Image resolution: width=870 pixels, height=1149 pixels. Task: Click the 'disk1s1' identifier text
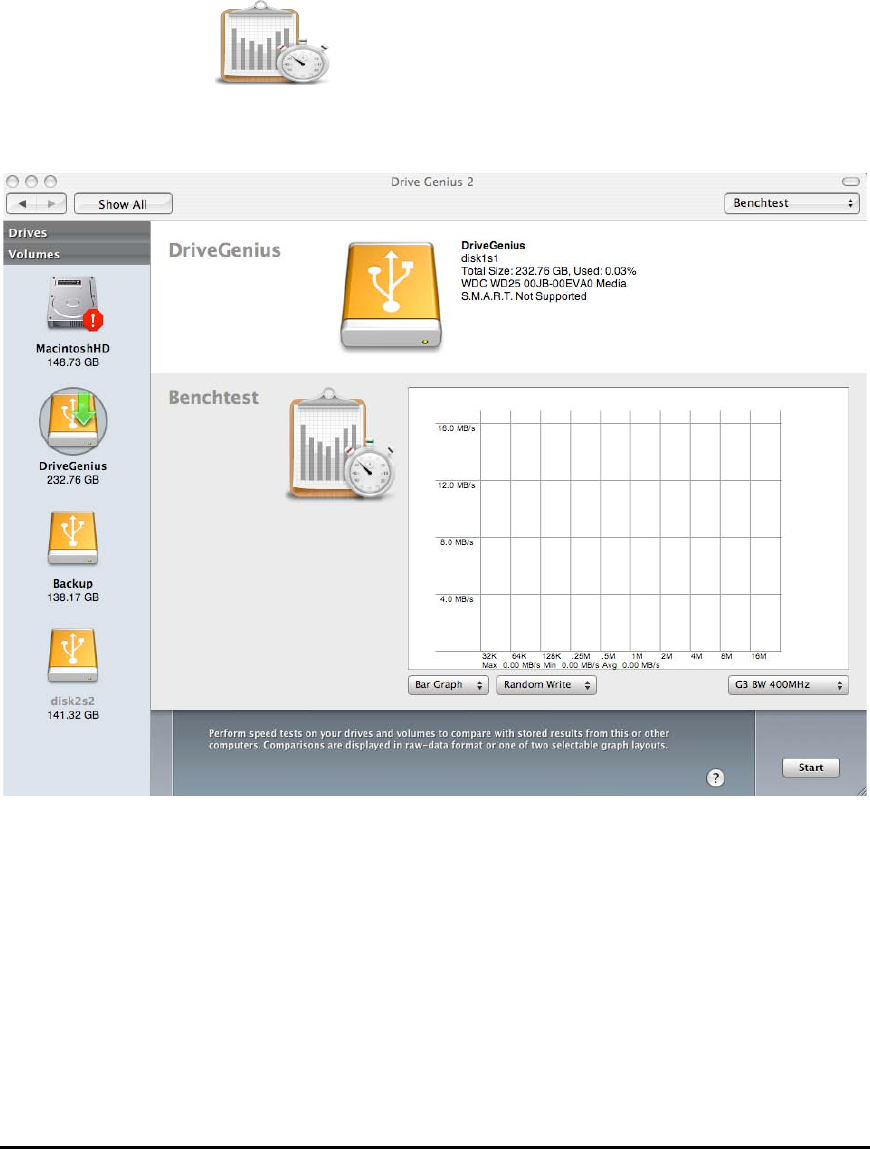click(x=479, y=258)
